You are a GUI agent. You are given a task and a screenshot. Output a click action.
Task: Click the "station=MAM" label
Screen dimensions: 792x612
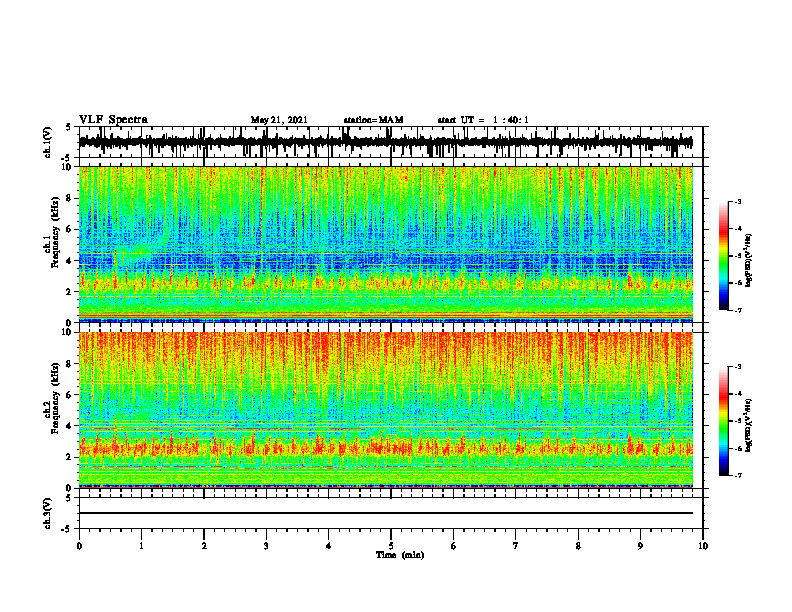tap(373, 120)
